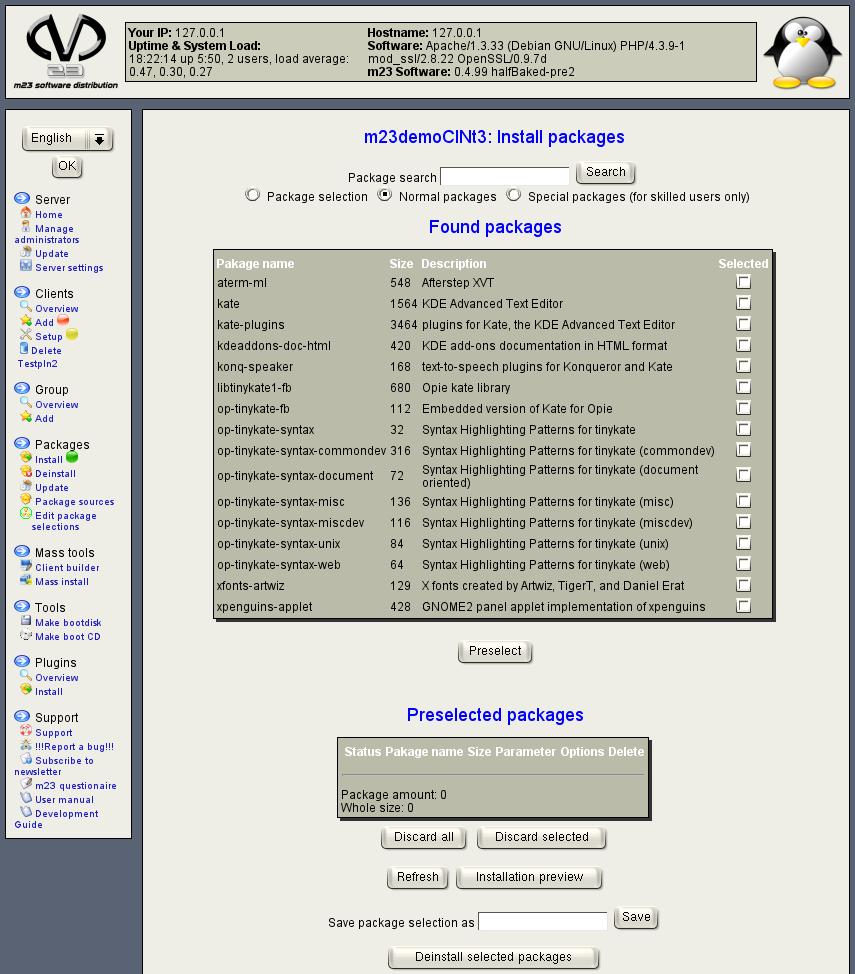The height and width of the screenshot is (974, 855).
Task: Select the Package selection radio button
Action: [253, 196]
